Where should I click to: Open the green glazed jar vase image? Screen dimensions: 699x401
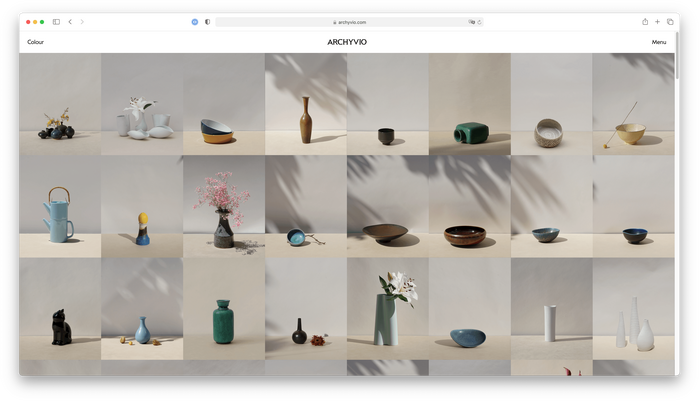[224, 309]
